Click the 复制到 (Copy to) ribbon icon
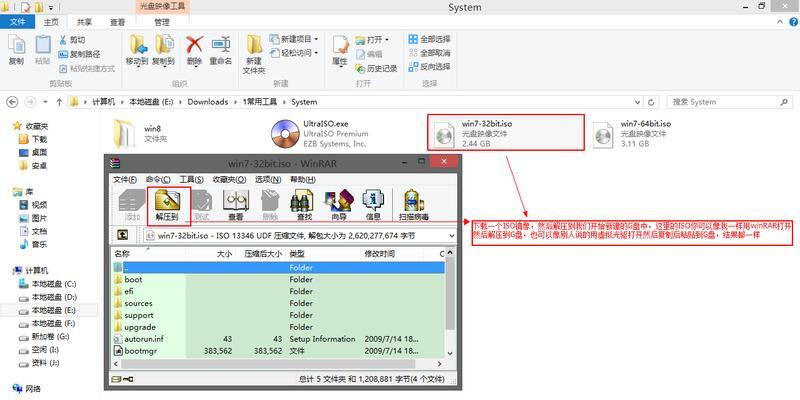800x400 pixels. tap(163, 45)
